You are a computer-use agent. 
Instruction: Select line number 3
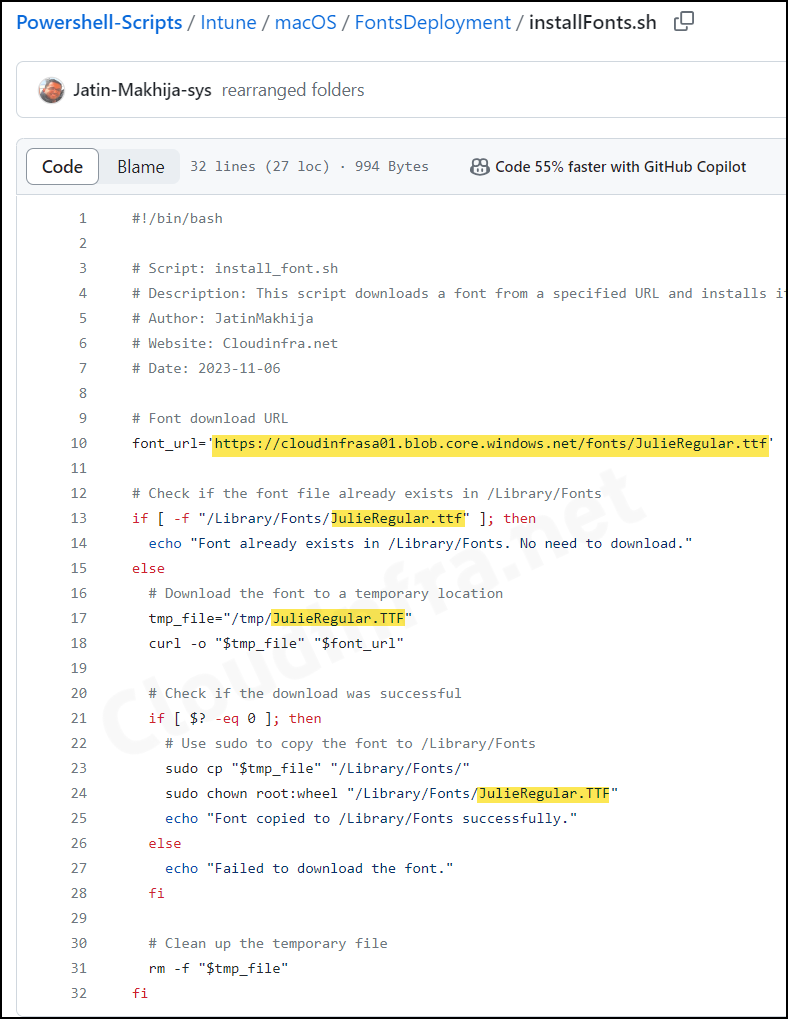[x=83, y=268]
